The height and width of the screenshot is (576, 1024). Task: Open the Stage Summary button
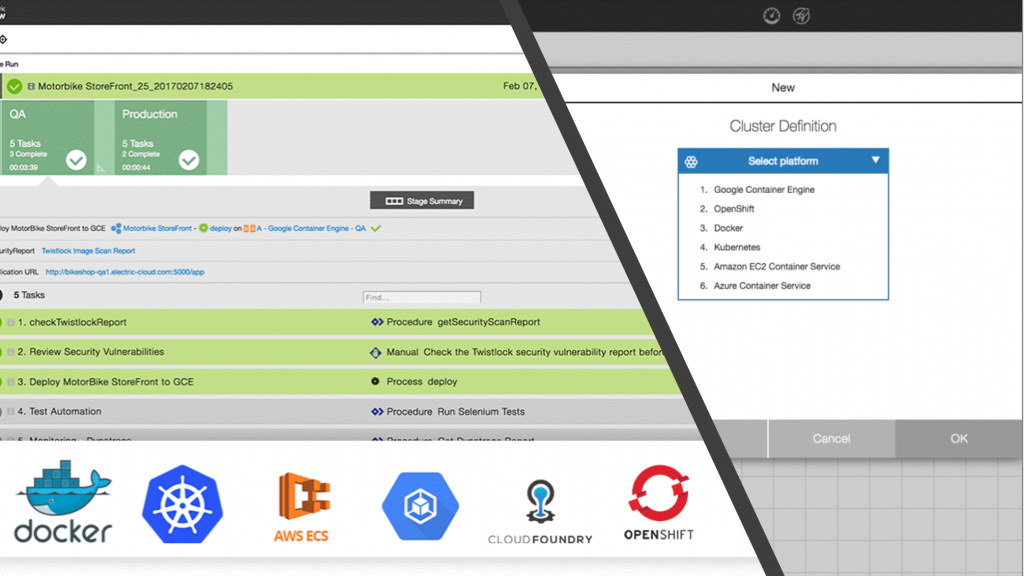422,200
